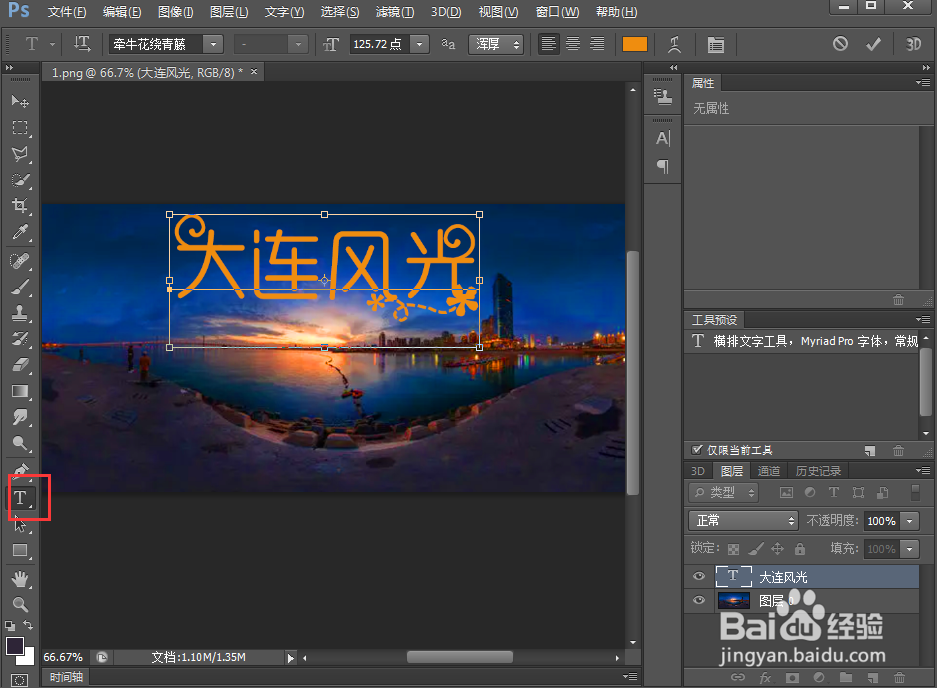Select the Rectangular Marquee tool
Viewport: 937px width, 688px height.
20,127
